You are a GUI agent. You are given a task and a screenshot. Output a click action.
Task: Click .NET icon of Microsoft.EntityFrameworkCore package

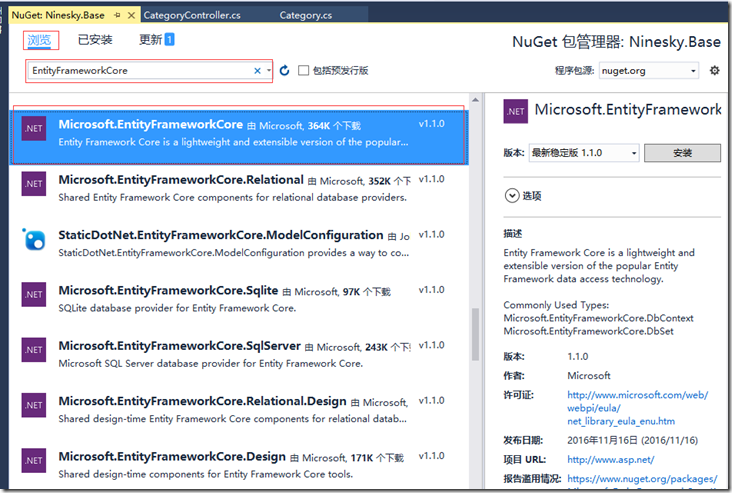[34, 128]
